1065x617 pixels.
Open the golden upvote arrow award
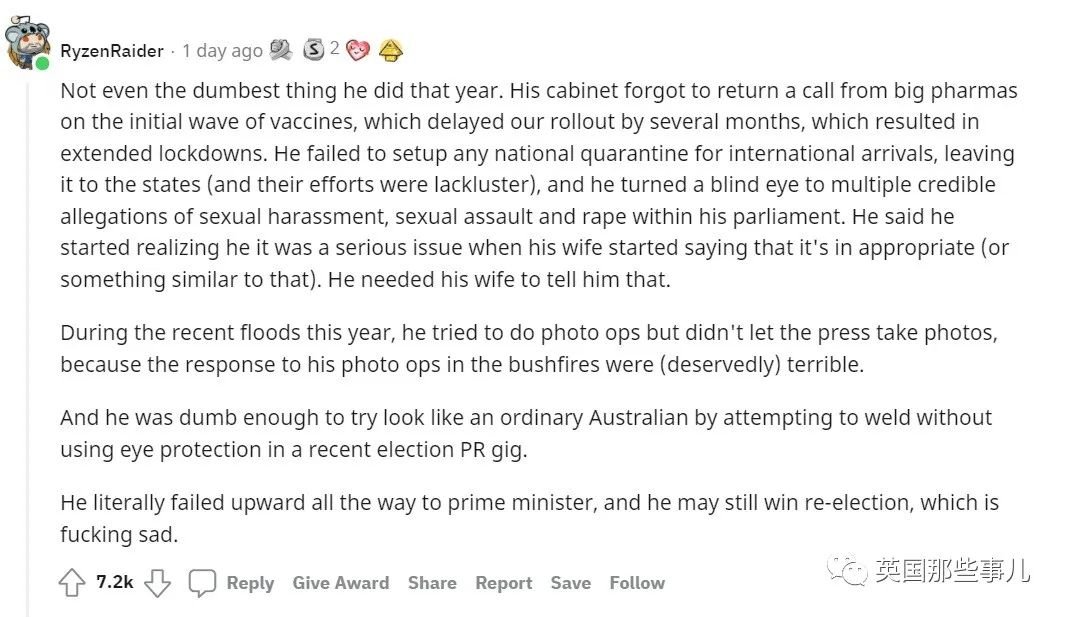[391, 50]
